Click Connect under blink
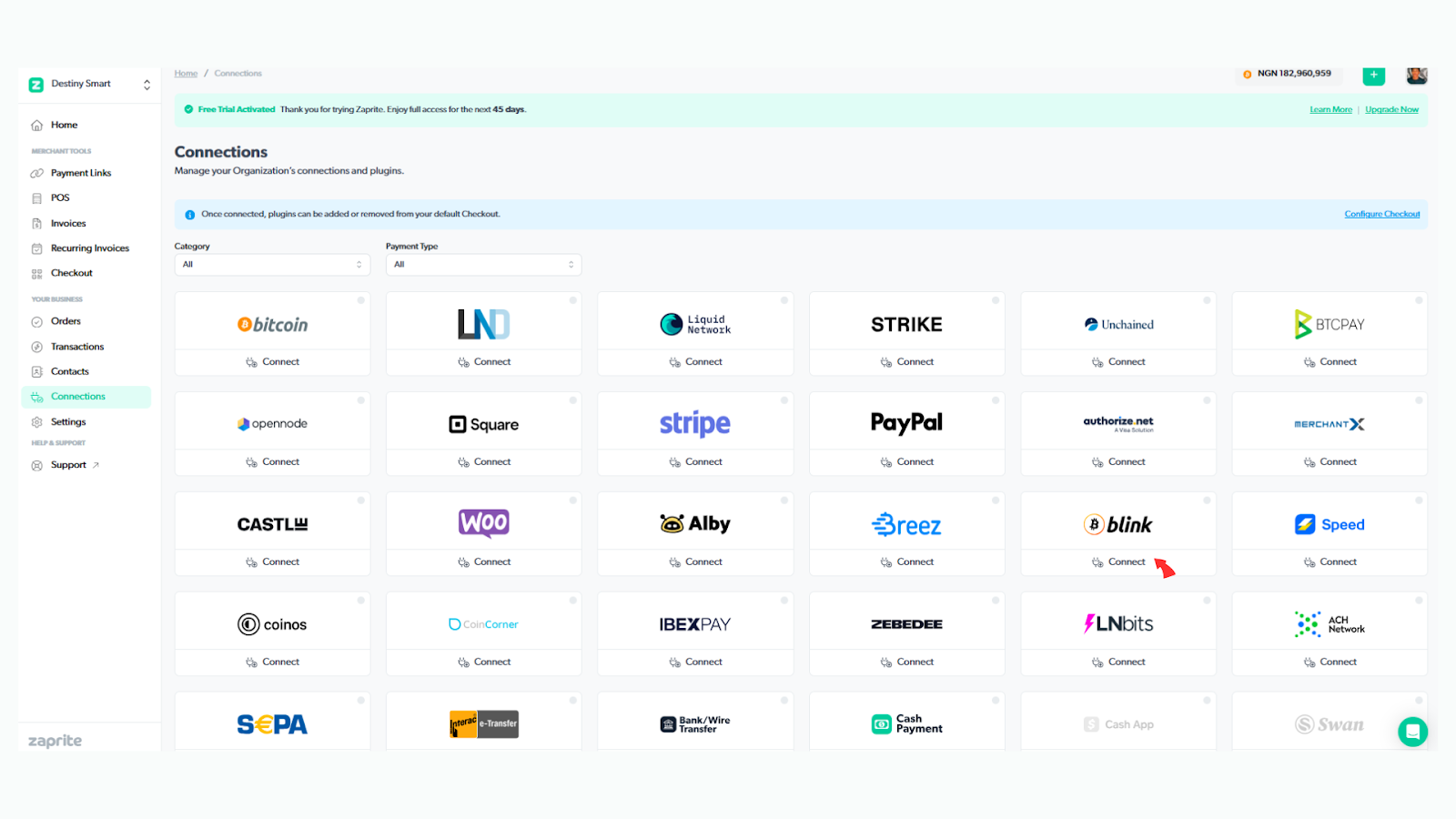This screenshot has width=1456, height=819. [x=1118, y=562]
